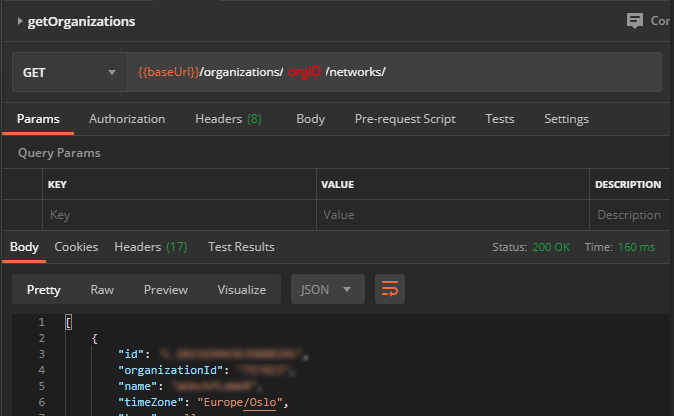674x416 pixels.
Task: Open the request Settings tab
Action: (566, 119)
